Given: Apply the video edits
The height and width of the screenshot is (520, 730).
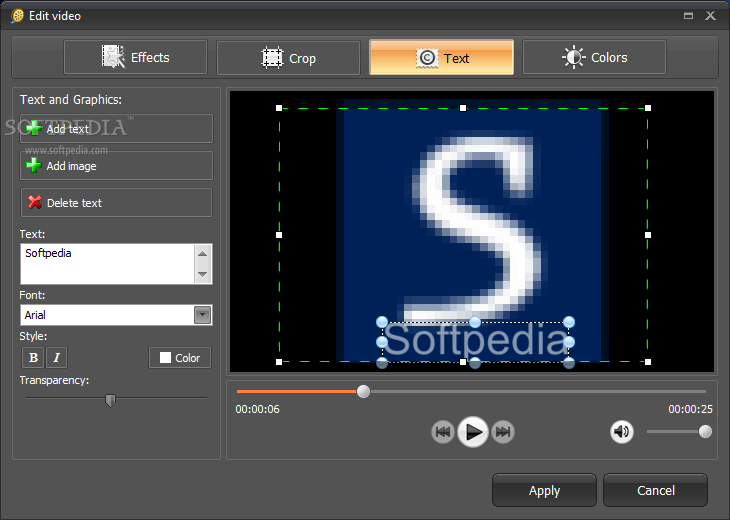Looking at the screenshot, I should point(544,490).
